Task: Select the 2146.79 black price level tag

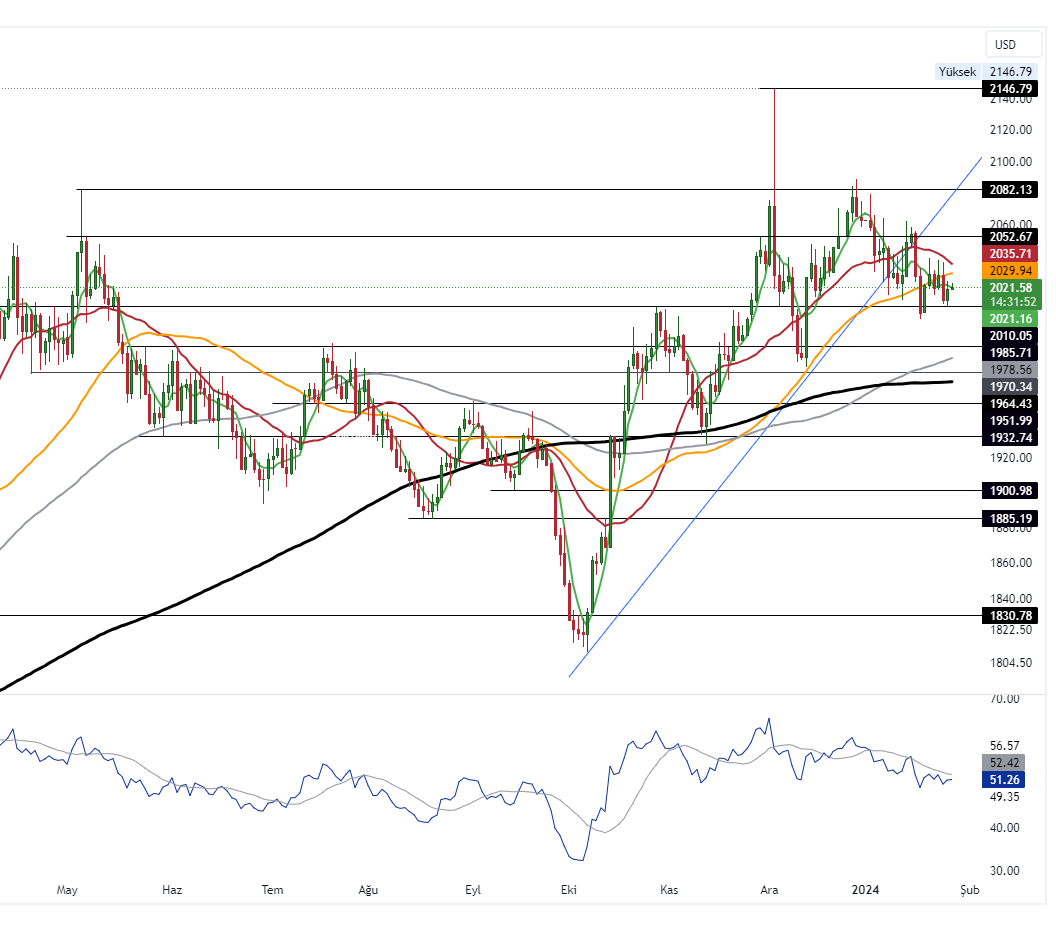Action: point(1010,89)
